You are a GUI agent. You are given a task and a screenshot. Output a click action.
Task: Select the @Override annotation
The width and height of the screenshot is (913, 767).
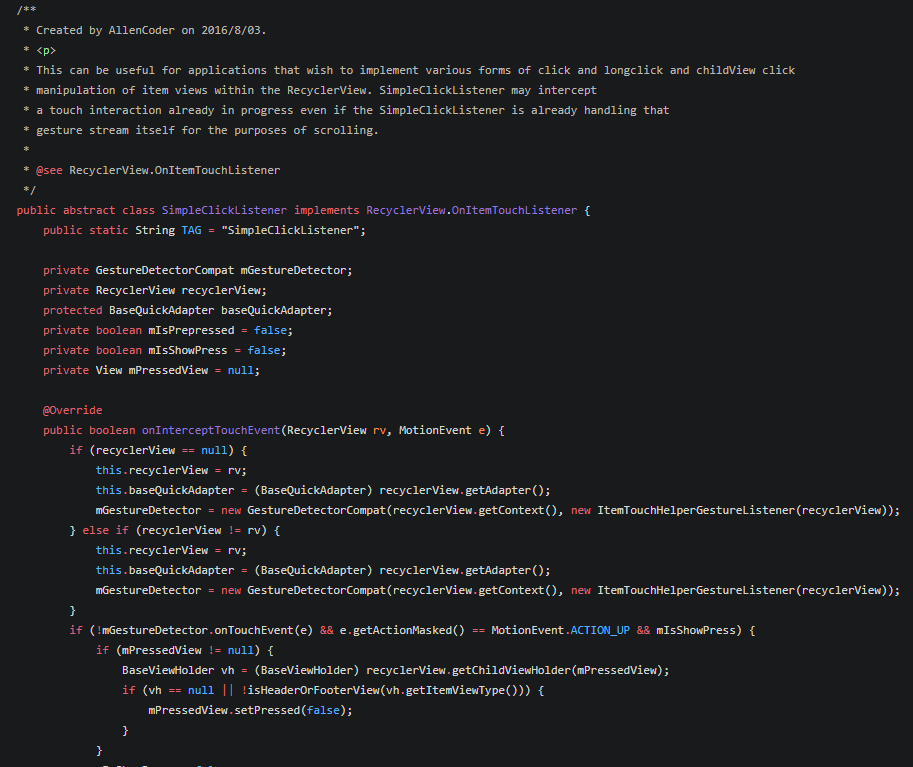[x=72, y=410]
